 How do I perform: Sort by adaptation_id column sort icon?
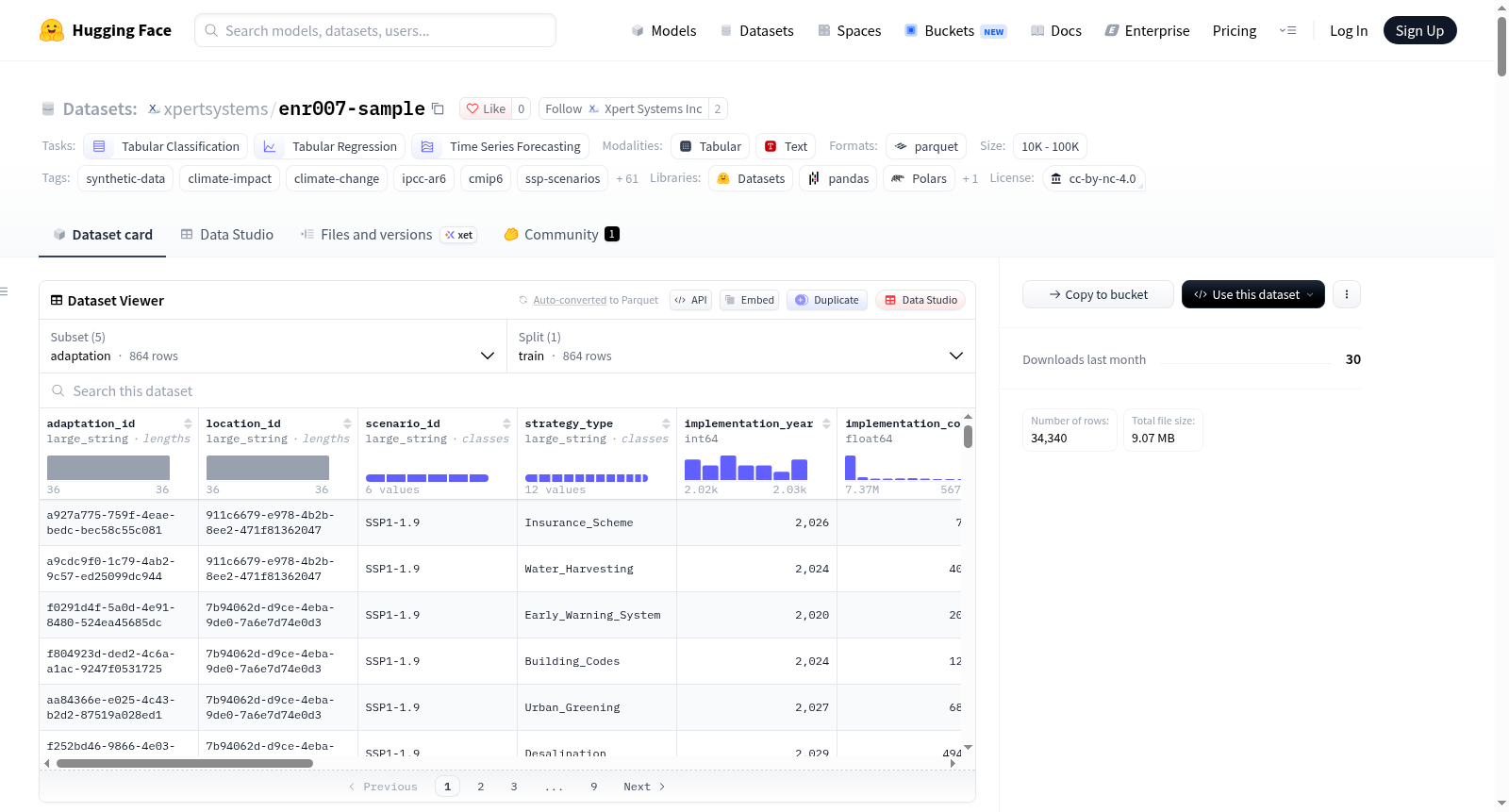click(x=189, y=423)
